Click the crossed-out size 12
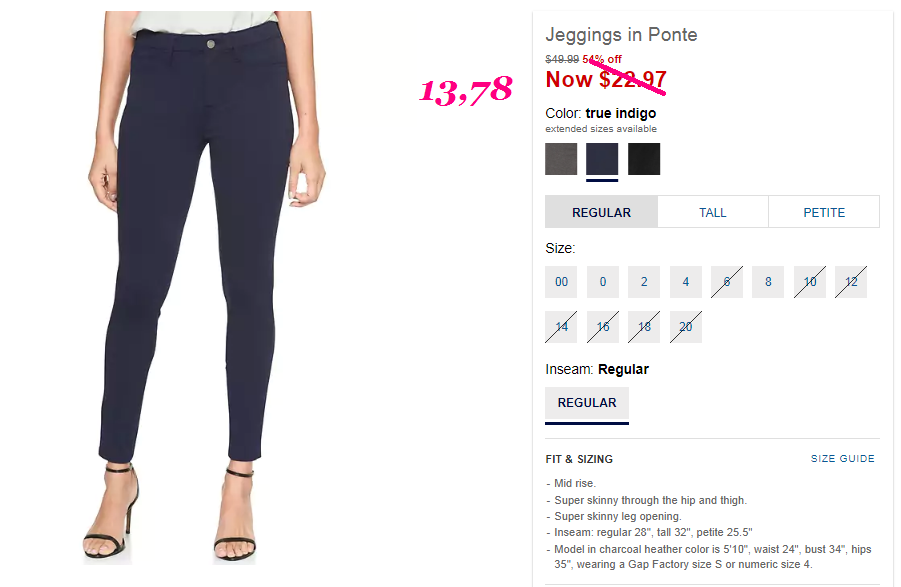The image size is (901, 587). (x=851, y=282)
